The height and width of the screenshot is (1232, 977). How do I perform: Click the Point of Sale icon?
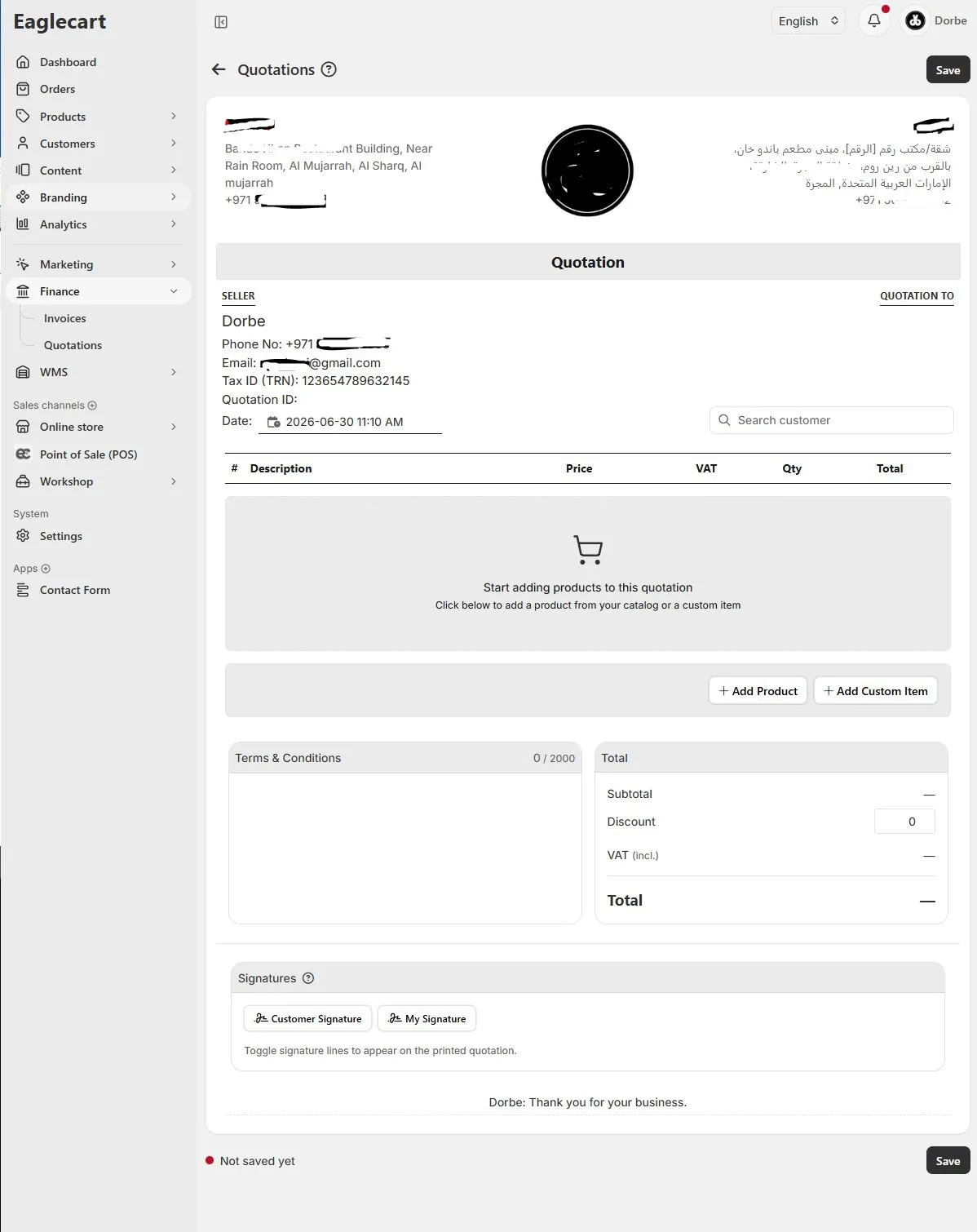pyautogui.click(x=23, y=454)
